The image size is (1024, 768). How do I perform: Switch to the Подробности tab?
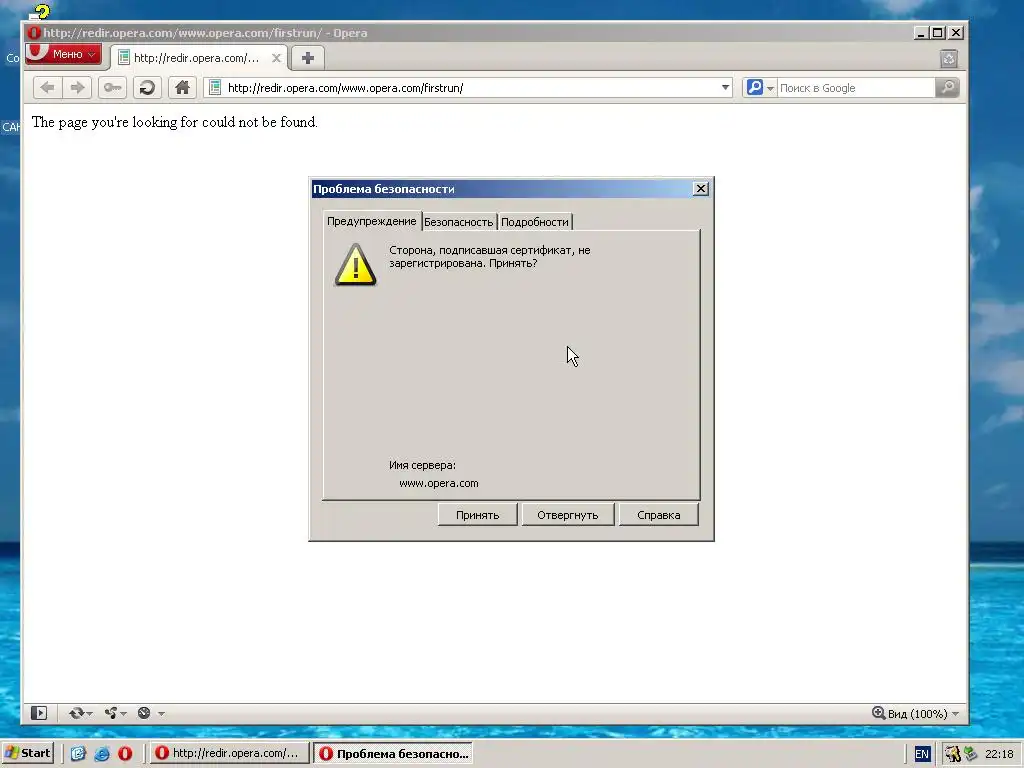click(x=535, y=222)
